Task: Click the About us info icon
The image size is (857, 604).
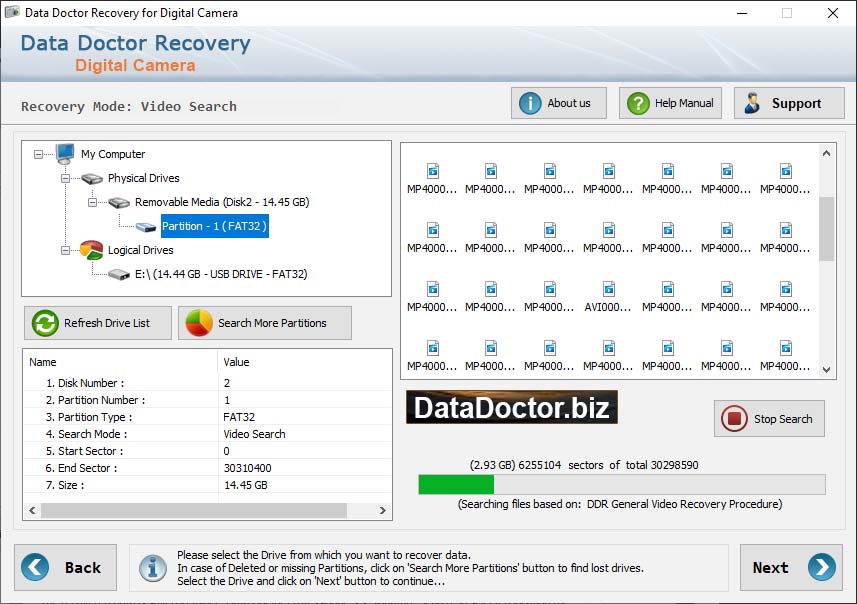Action: pyautogui.click(x=530, y=103)
